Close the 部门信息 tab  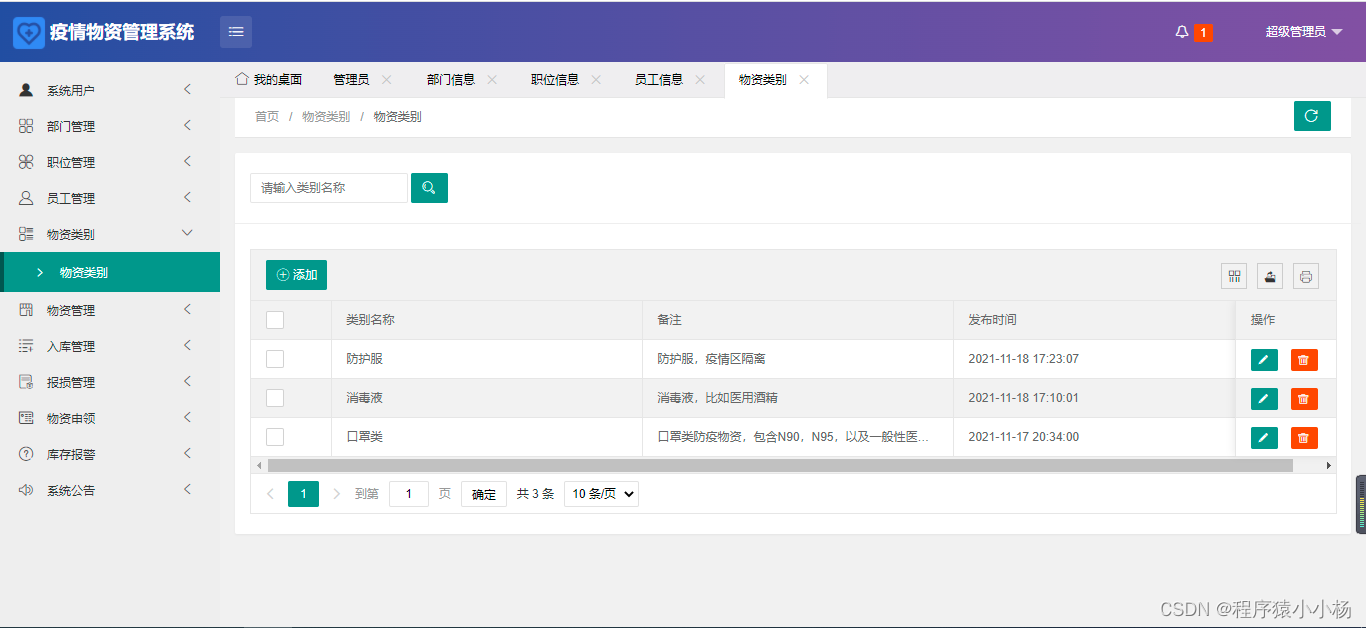pyautogui.click(x=492, y=80)
